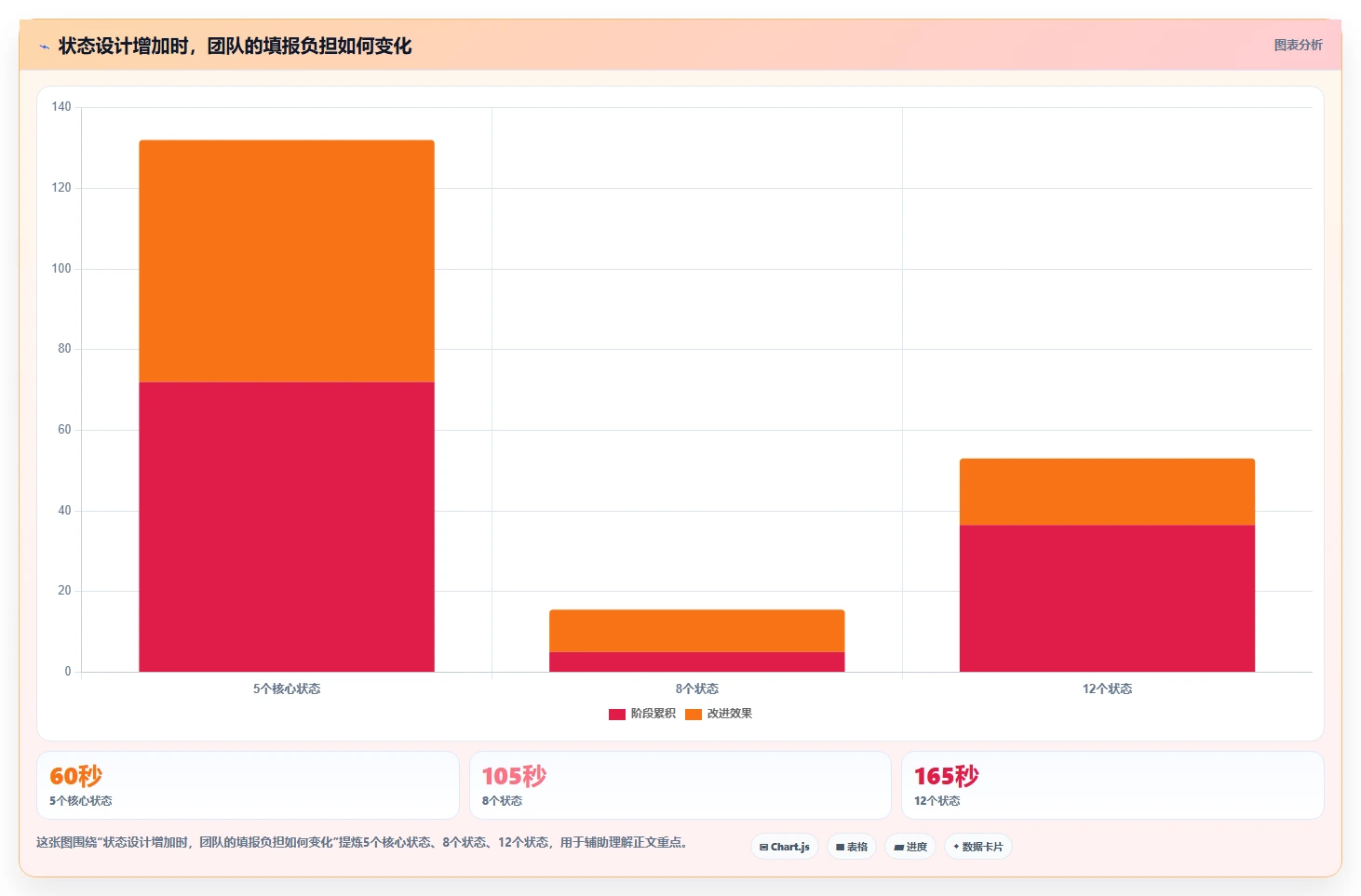Open the 105秒 data card

680,785
